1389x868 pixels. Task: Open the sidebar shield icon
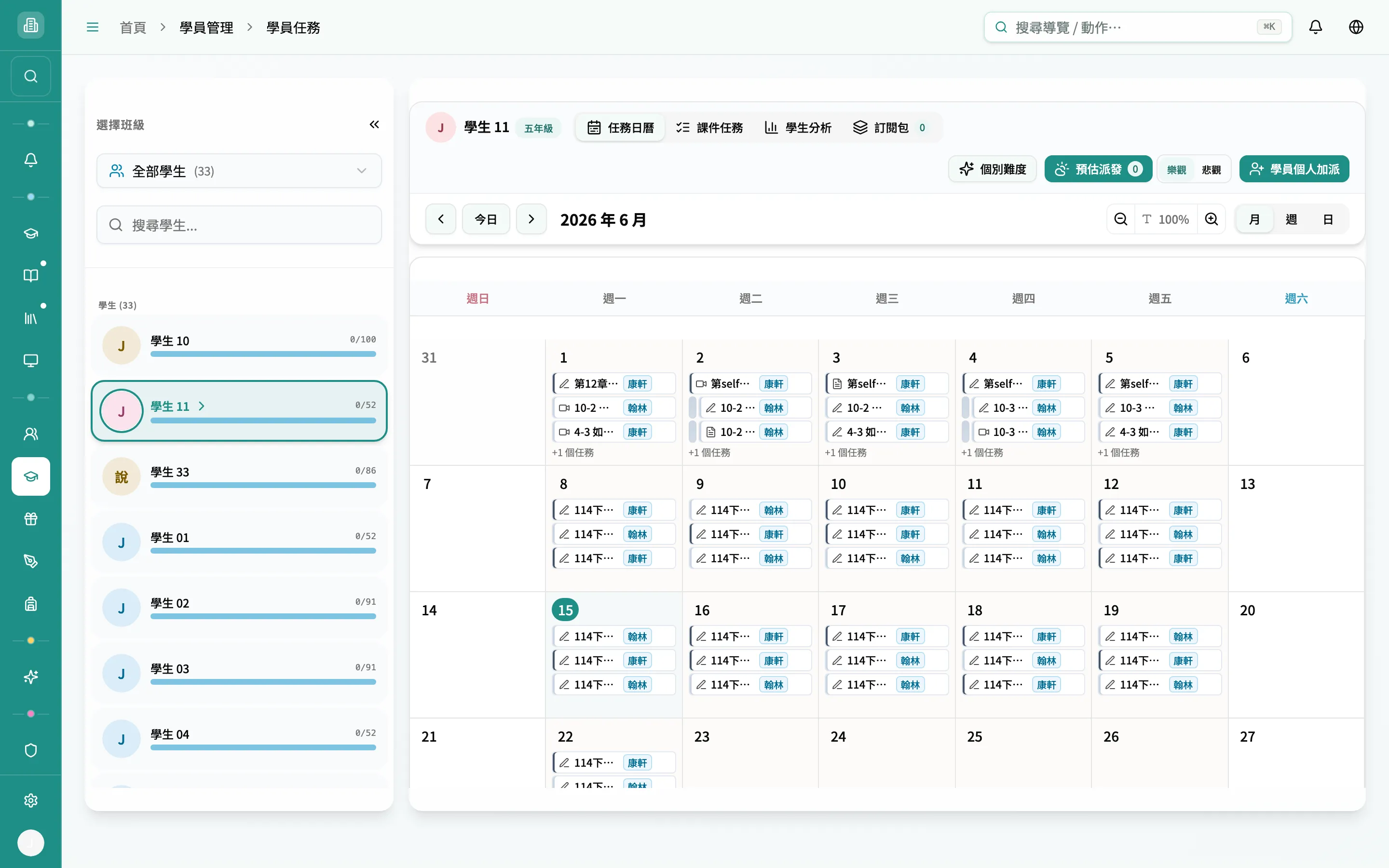31,751
